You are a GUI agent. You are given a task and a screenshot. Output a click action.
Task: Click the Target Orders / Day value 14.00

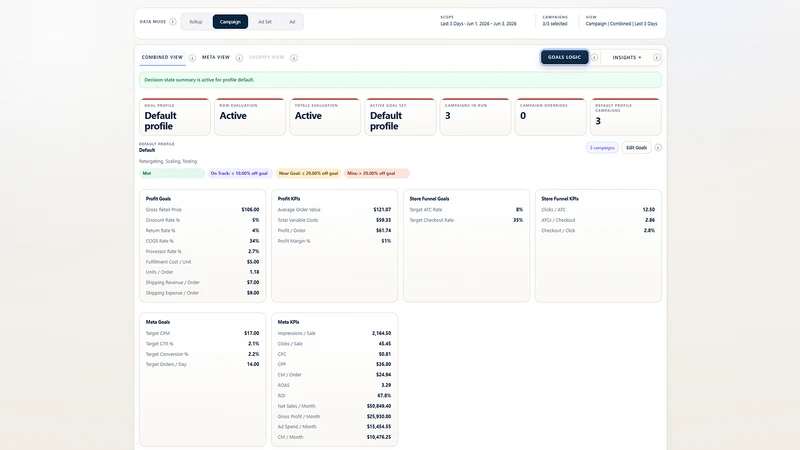coord(253,364)
